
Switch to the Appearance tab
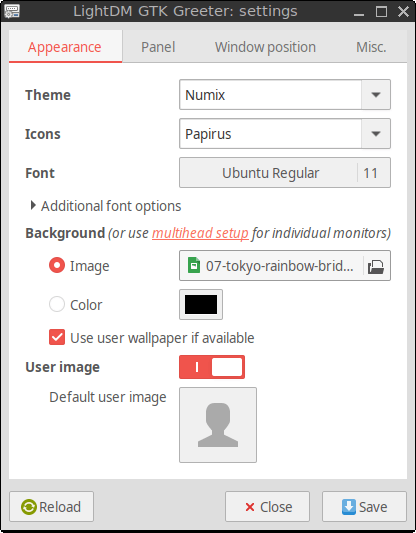(65, 47)
